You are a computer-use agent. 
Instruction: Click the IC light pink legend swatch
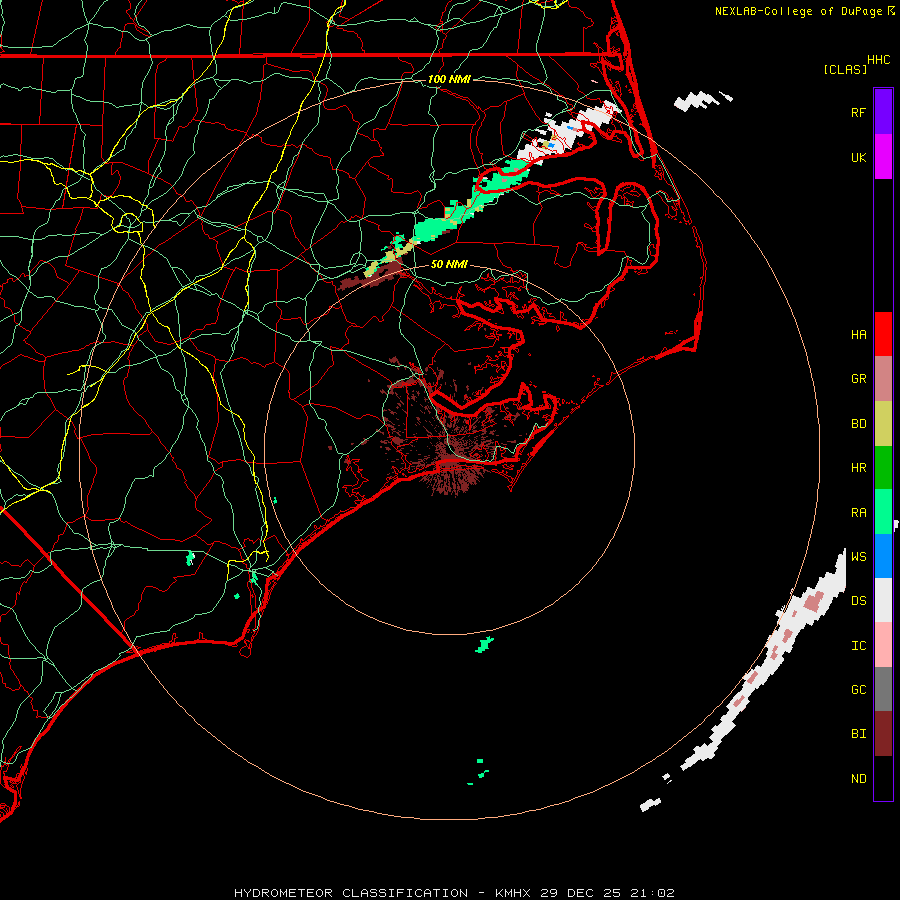pos(883,645)
